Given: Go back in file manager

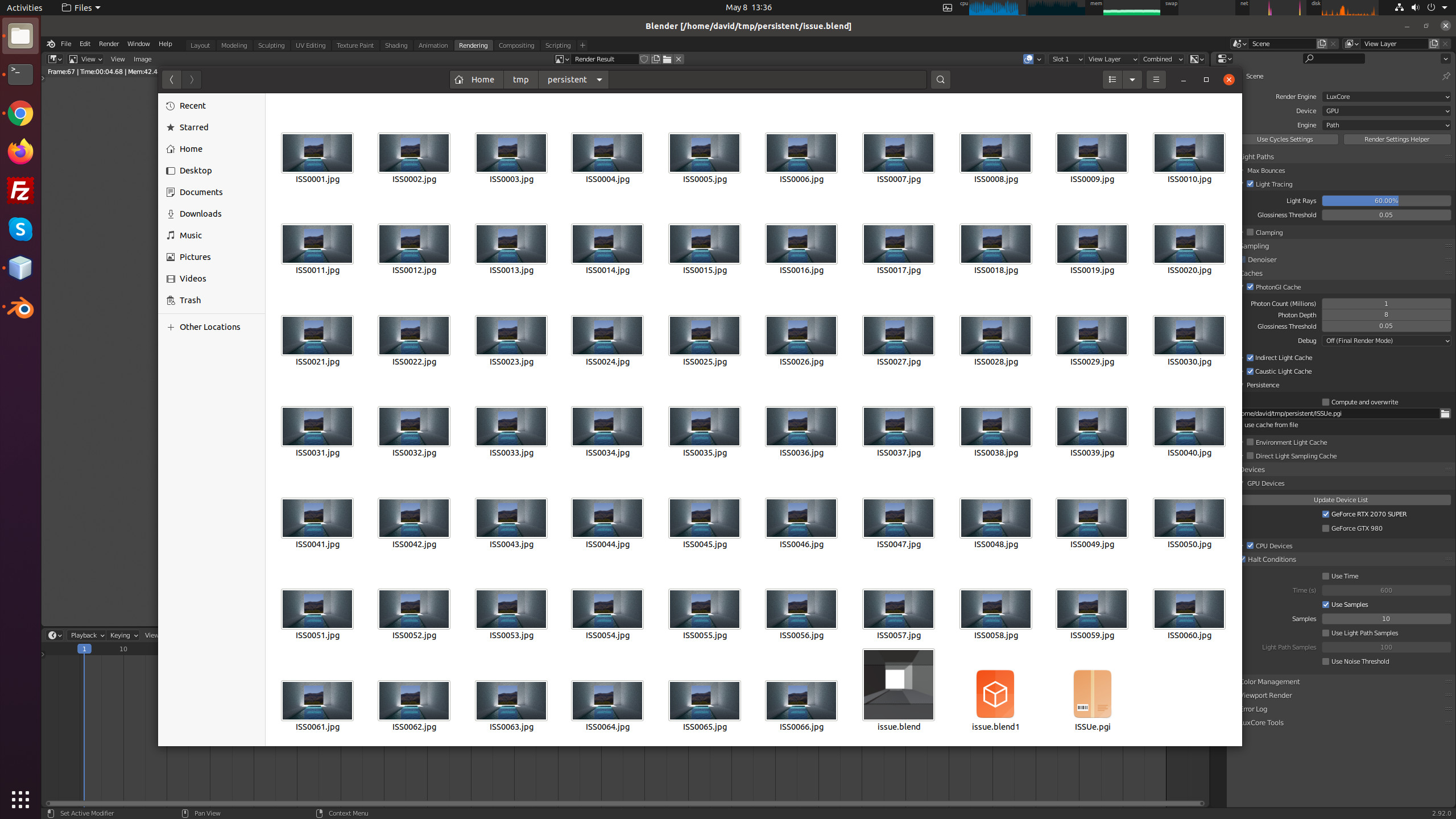Looking at the screenshot, I should pyautogui.click(x=171, y=80).
